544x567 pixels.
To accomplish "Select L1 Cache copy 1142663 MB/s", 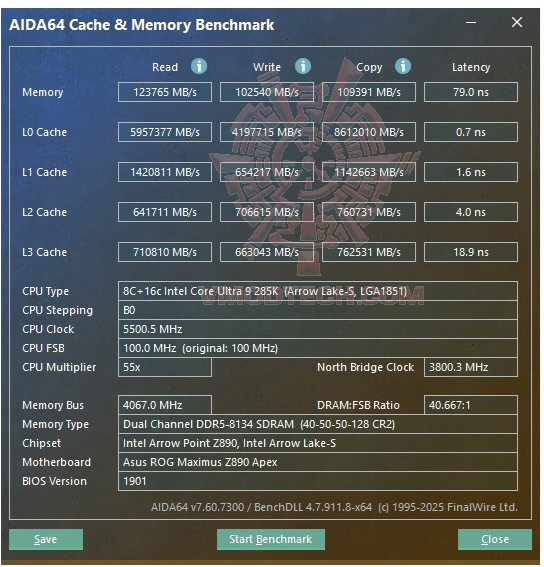I will point(369,172).
